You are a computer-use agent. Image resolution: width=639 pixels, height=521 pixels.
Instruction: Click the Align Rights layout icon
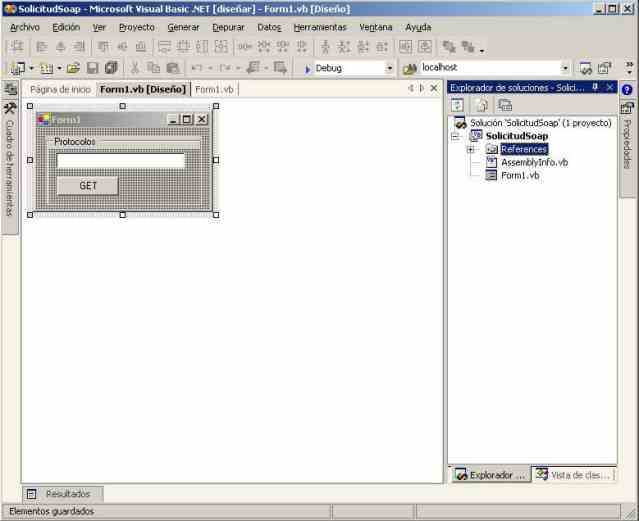[79, 47]
